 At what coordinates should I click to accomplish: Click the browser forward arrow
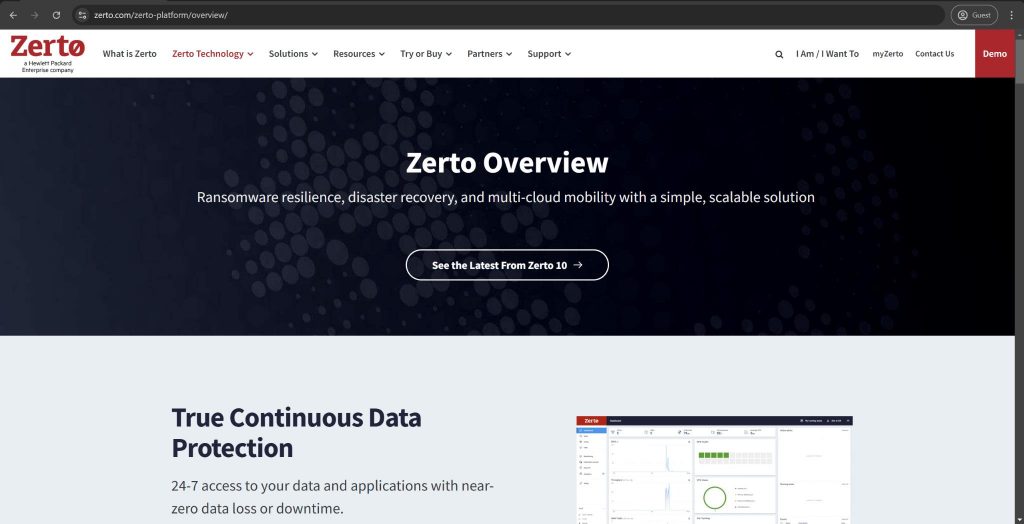pyautogui.click(x=35, y=15)
